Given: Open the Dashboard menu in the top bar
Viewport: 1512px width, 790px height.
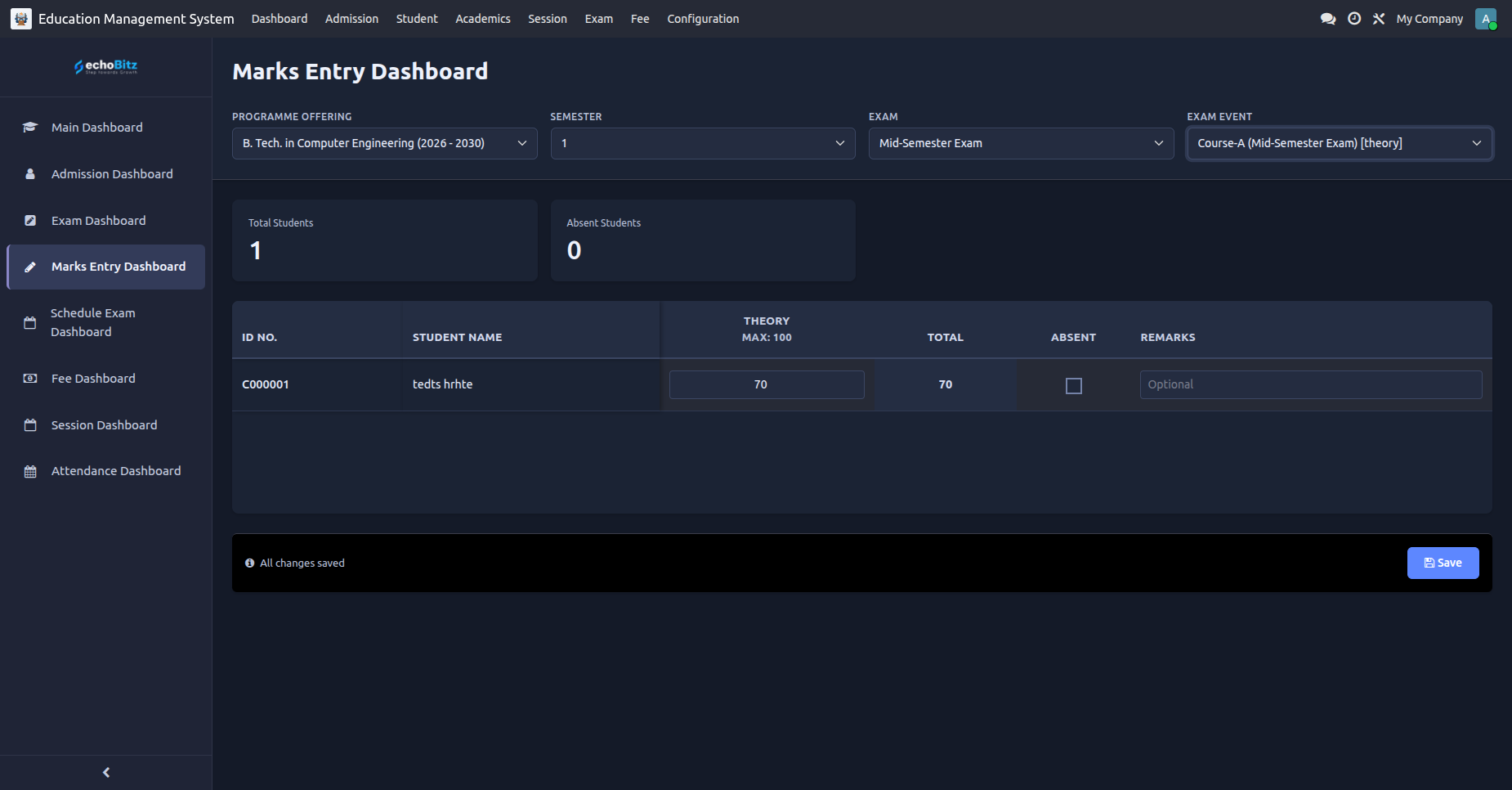Looking at the screenshot, I should point(280,19).
